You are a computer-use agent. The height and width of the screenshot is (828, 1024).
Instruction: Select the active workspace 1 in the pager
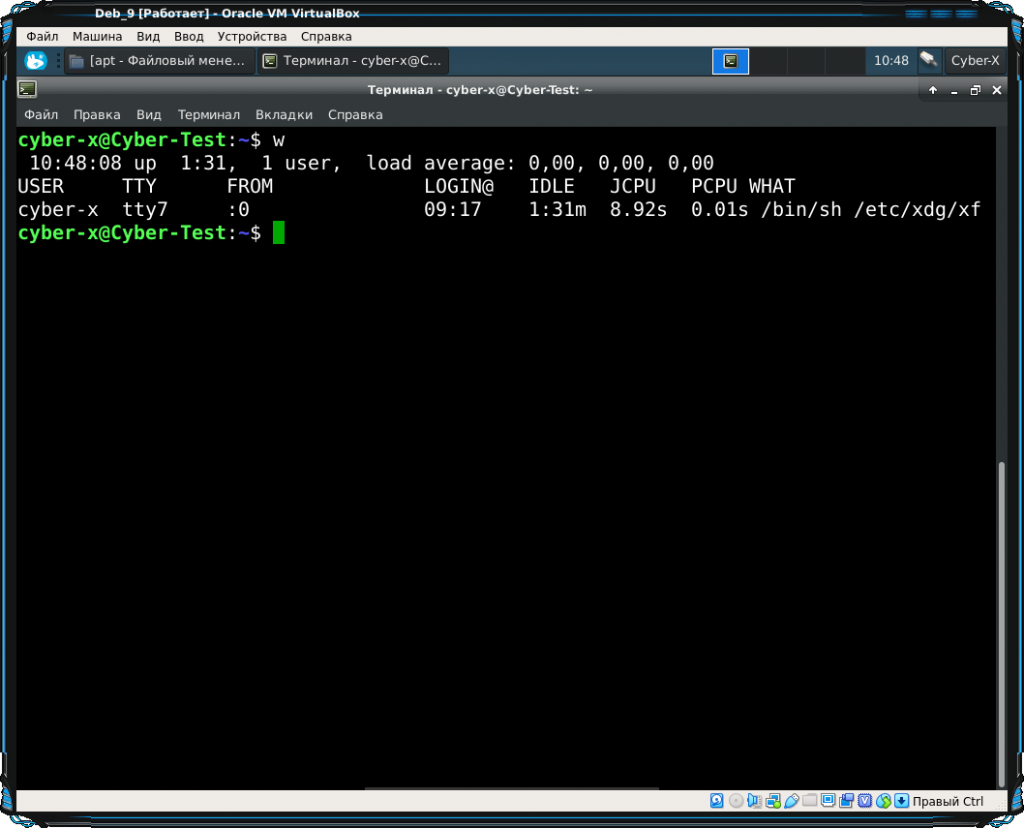[x=730, y=61]
